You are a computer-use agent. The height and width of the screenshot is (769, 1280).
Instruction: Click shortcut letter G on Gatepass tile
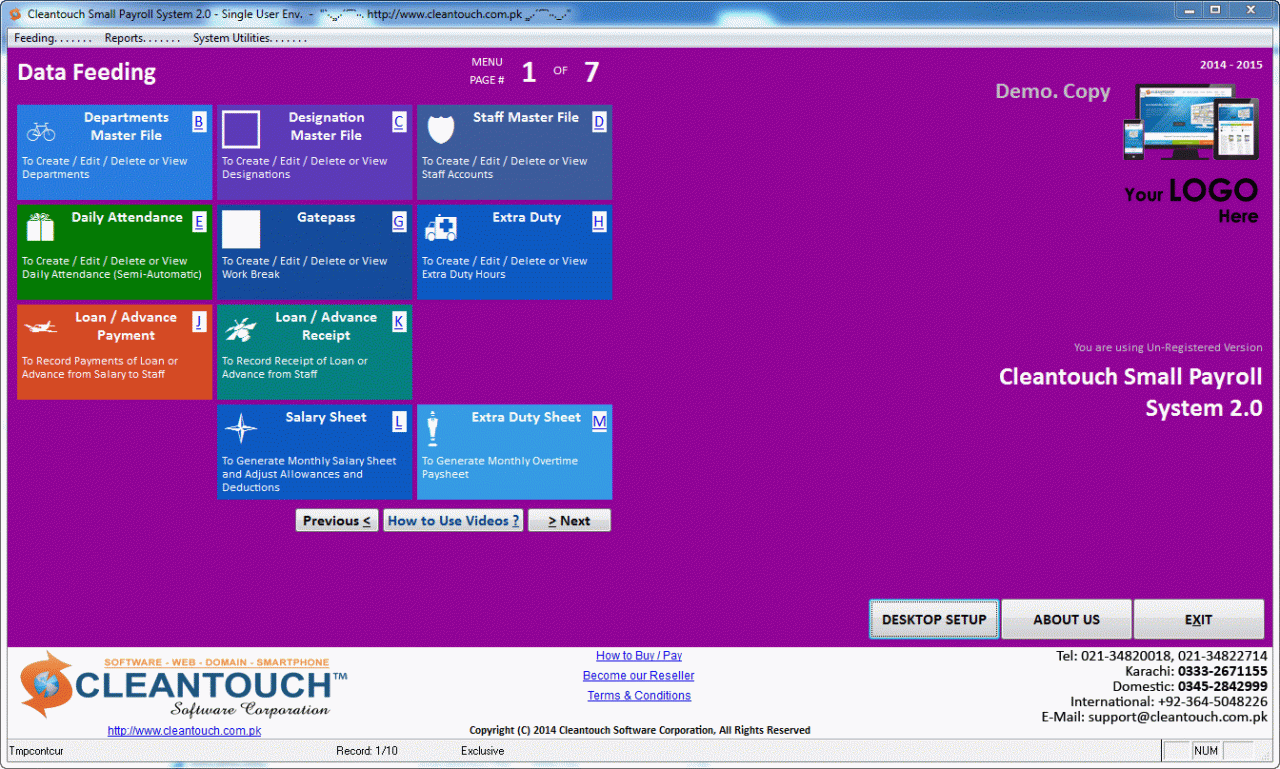click(x=399, y=222)
